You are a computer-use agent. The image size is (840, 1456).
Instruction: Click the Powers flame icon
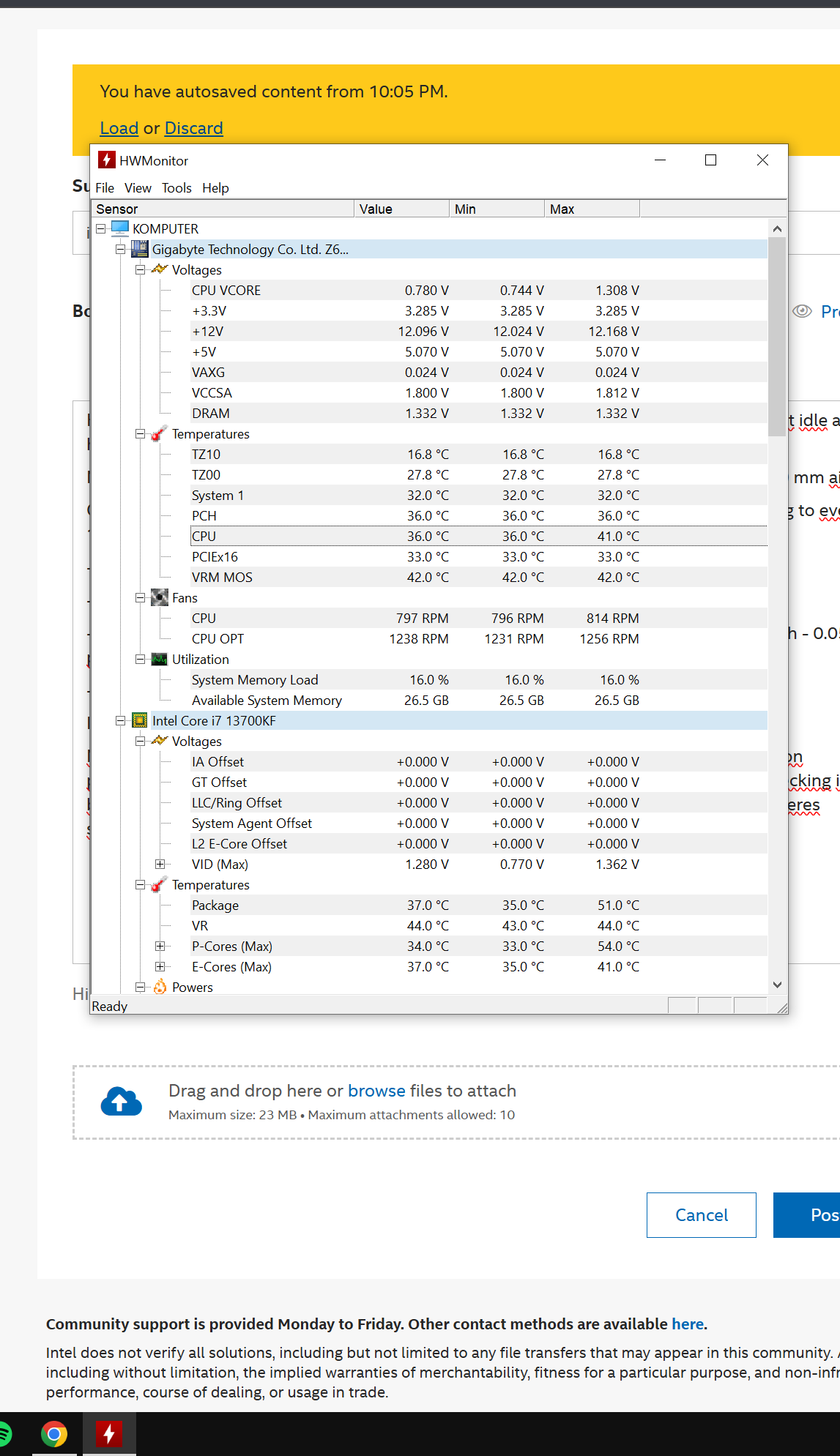pos(160,988)
